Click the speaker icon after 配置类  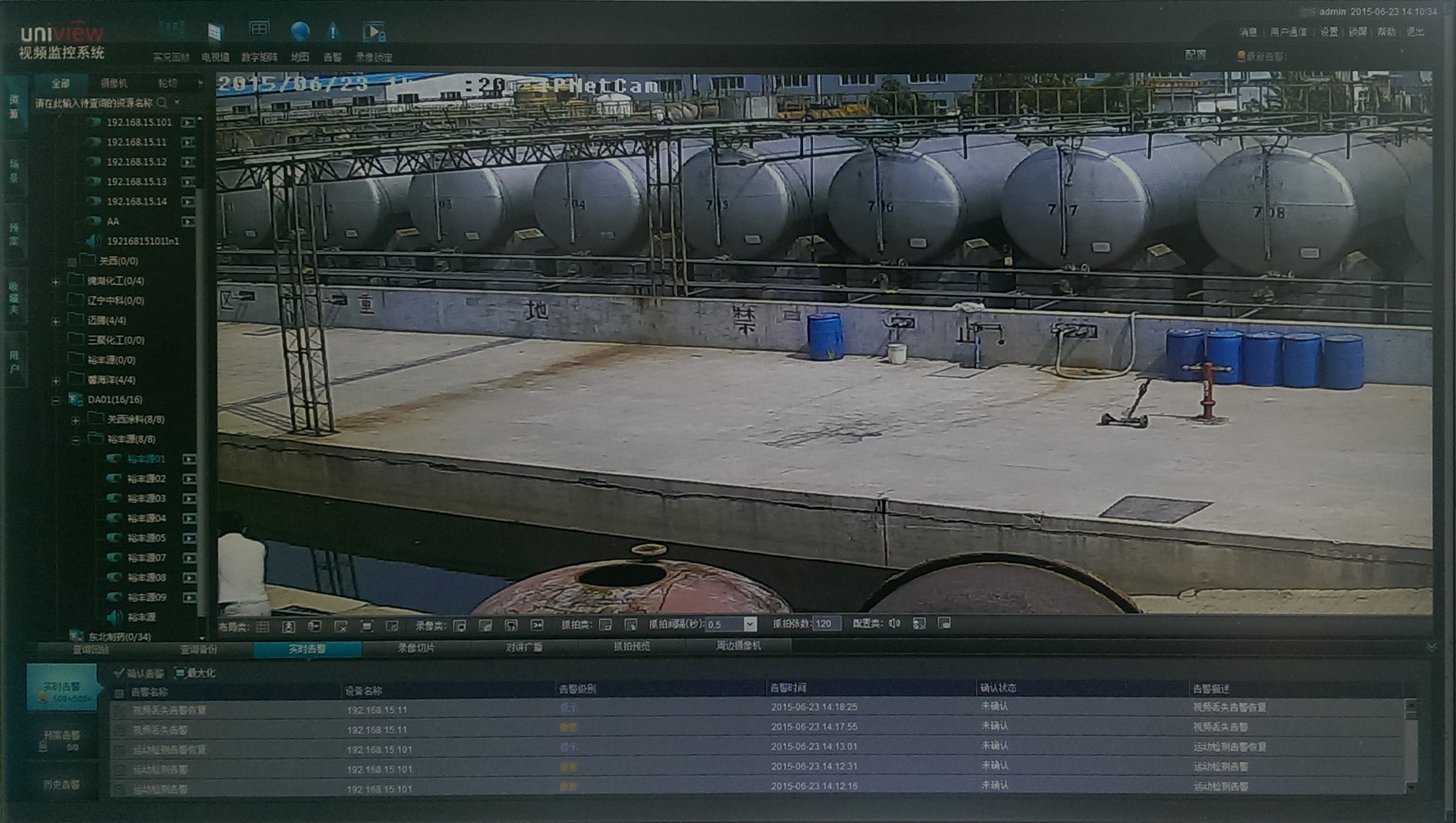[894, 624]
